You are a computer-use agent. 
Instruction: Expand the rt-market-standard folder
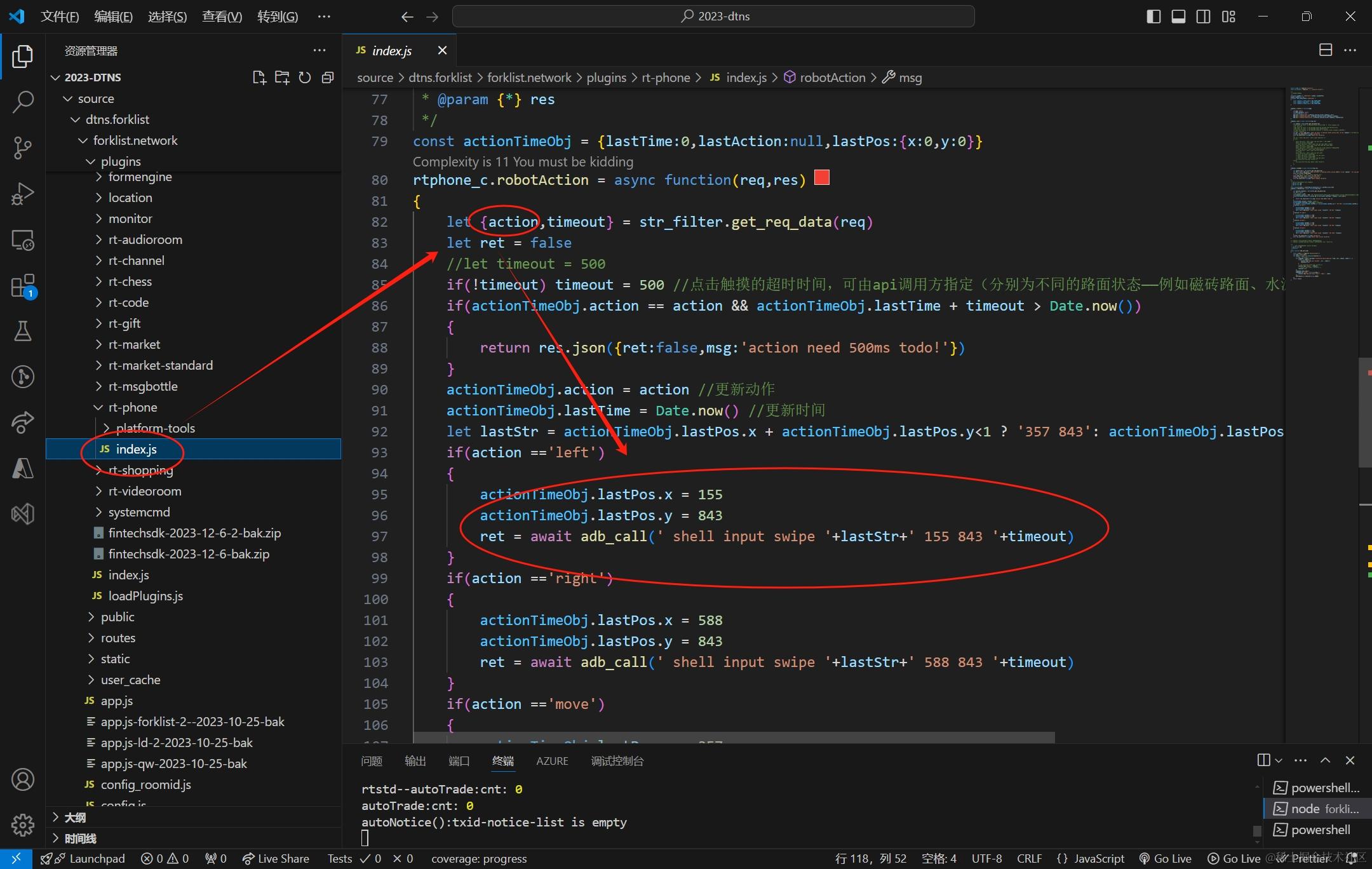point(194,365)
